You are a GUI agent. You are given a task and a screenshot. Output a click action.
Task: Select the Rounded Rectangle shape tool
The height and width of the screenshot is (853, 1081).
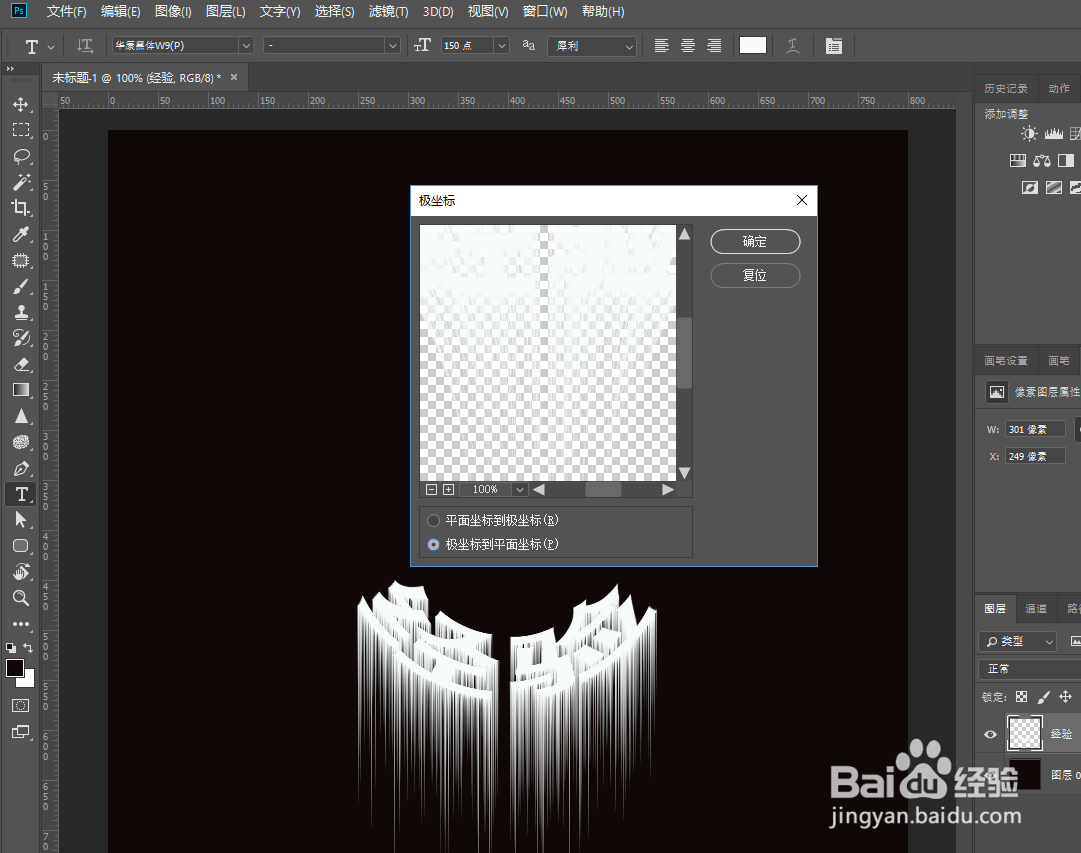tap(21, 546)
